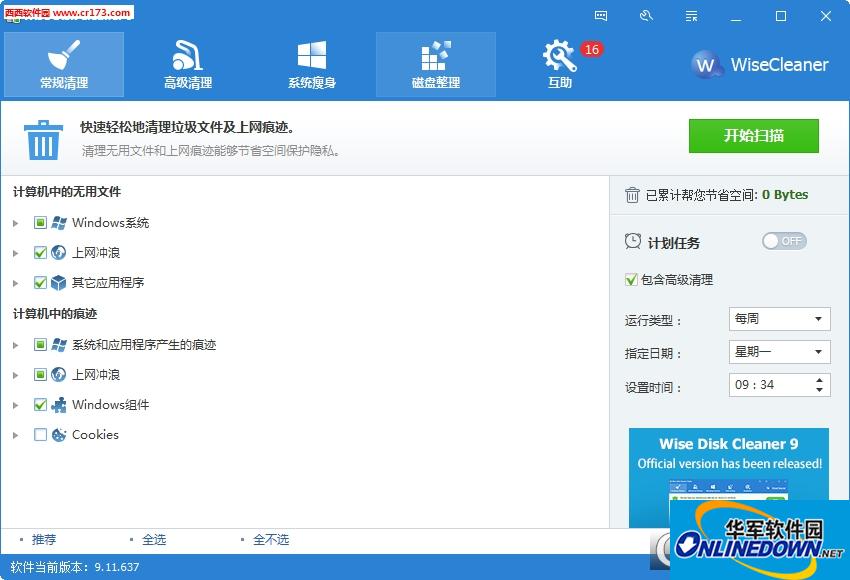Click the red 16 notification badge
This screenshot has width=850, height=580.
pos(591,49)
